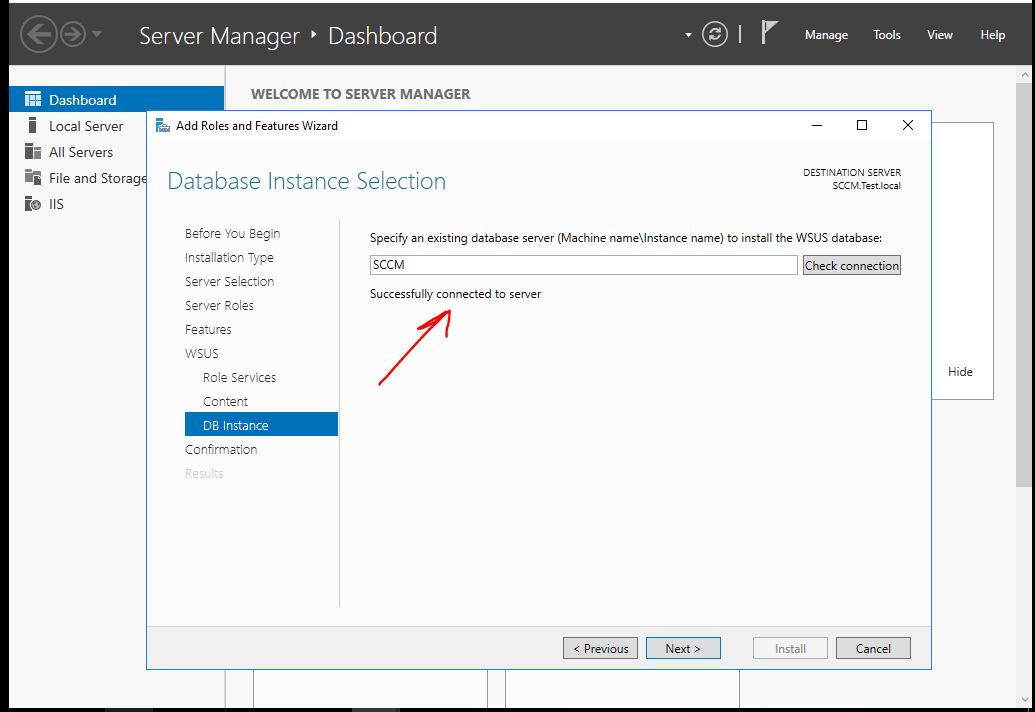Image resolution: width=1035 pixels, height=712 pixels.
Task: Expand the dropdown arrow beside refresh
Action: pos(688,34)
